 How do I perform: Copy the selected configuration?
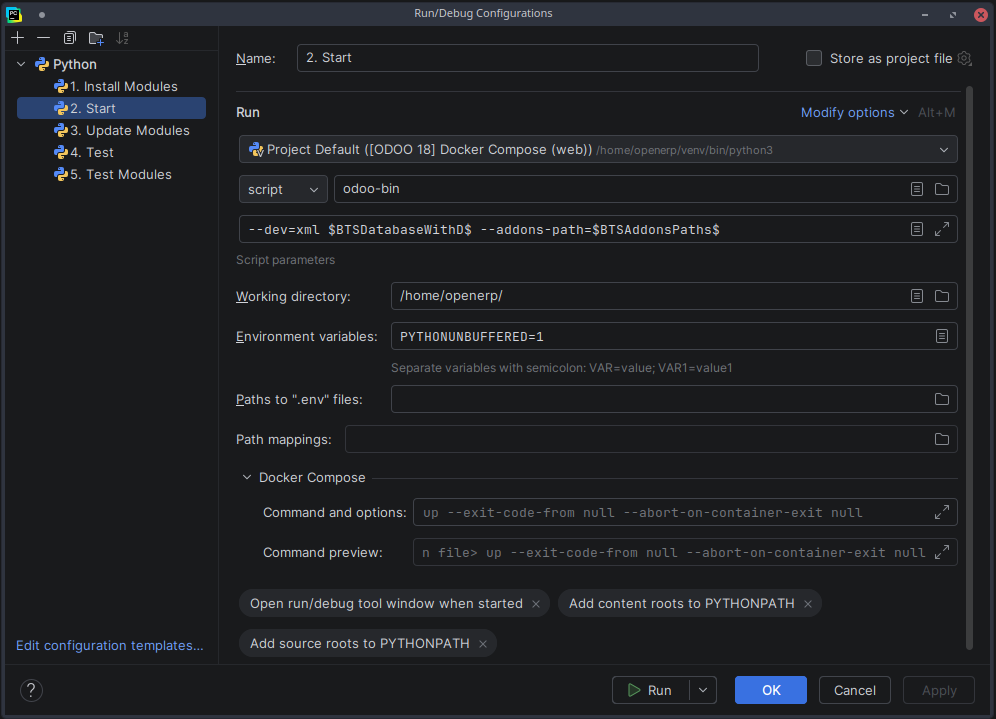70,38
